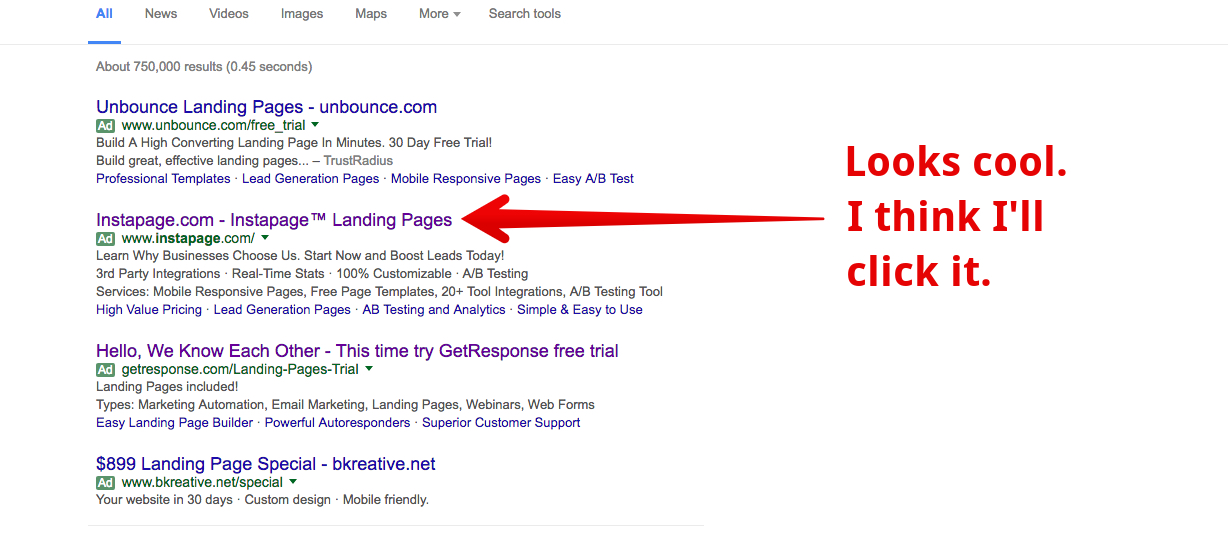Click the Ad badge beside www.instapage.com
The height and width of the screenshot is (535, 1228).
click(x=105, y=239)
